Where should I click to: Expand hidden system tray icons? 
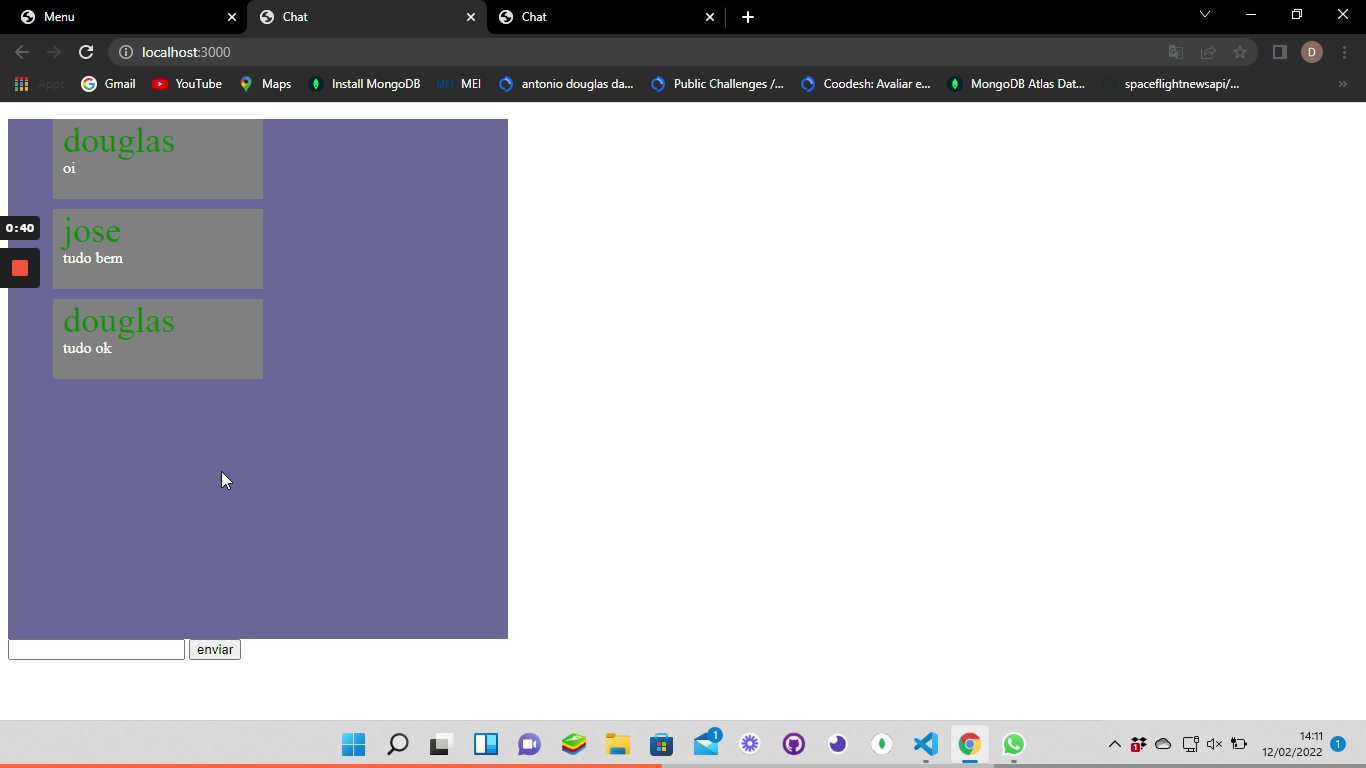[1114, 744]
